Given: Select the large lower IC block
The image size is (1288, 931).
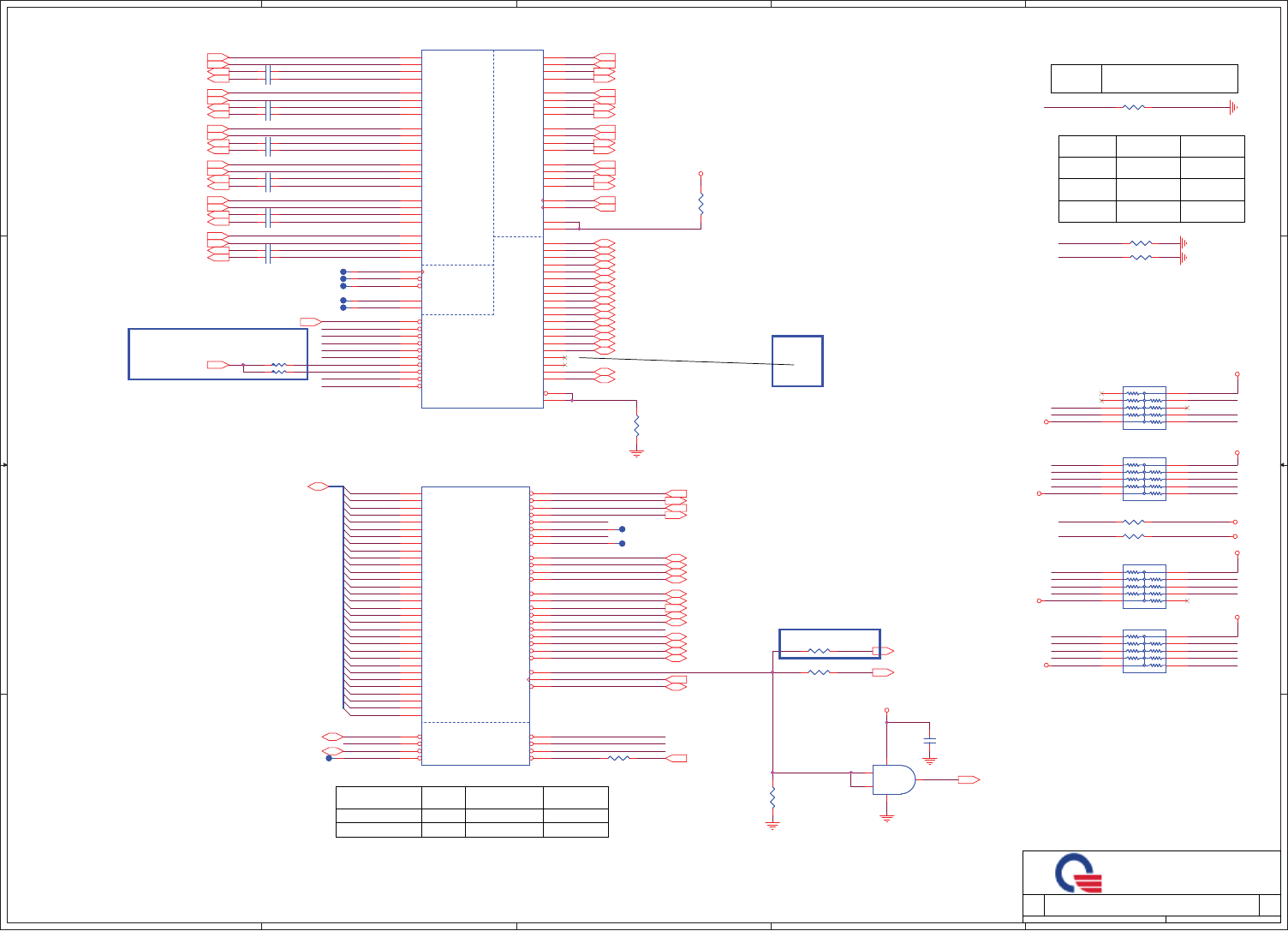Looking at the screenshot, I should click(x=475, y=626).
